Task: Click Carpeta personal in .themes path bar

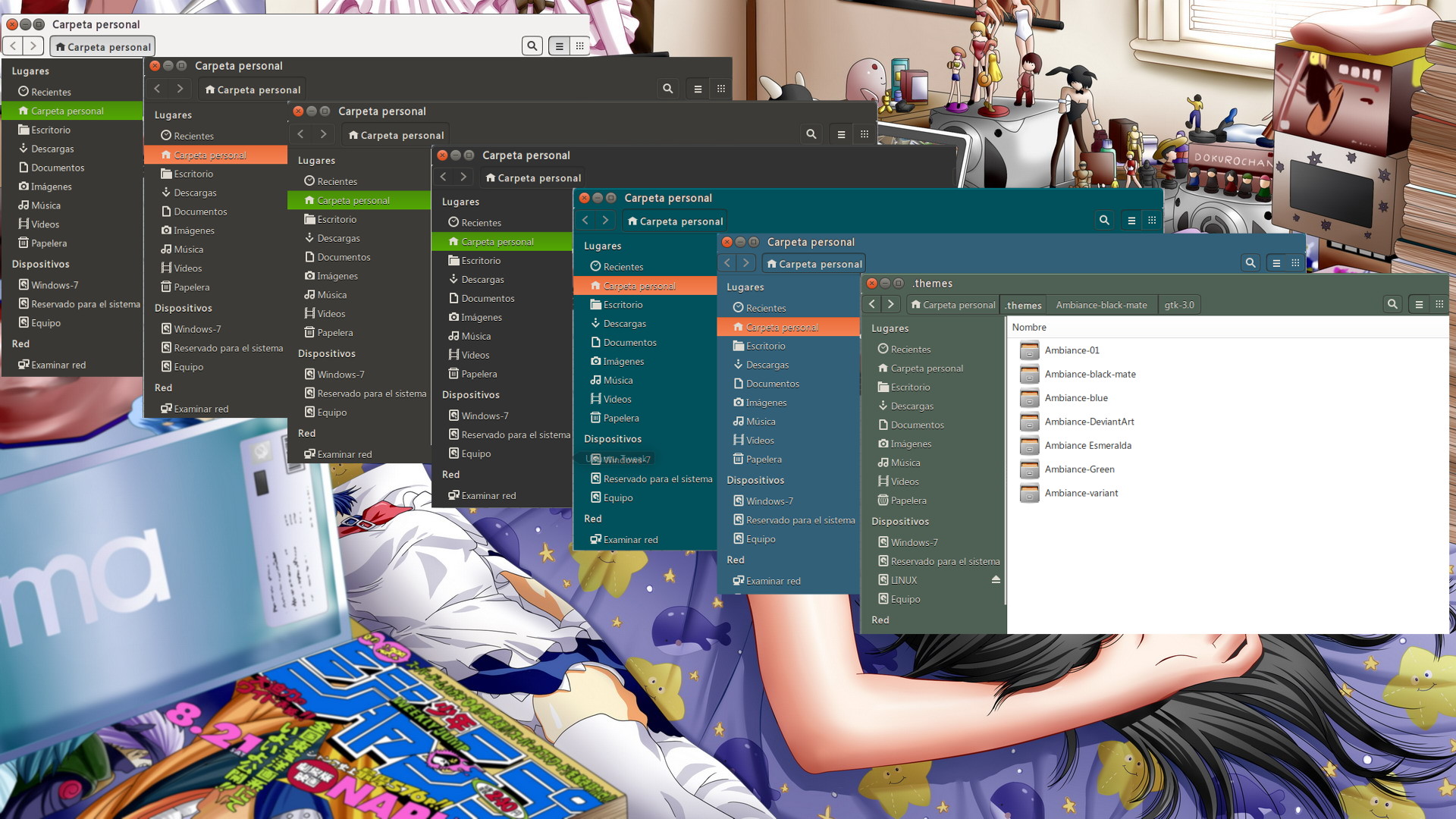Action: point(953,305)
